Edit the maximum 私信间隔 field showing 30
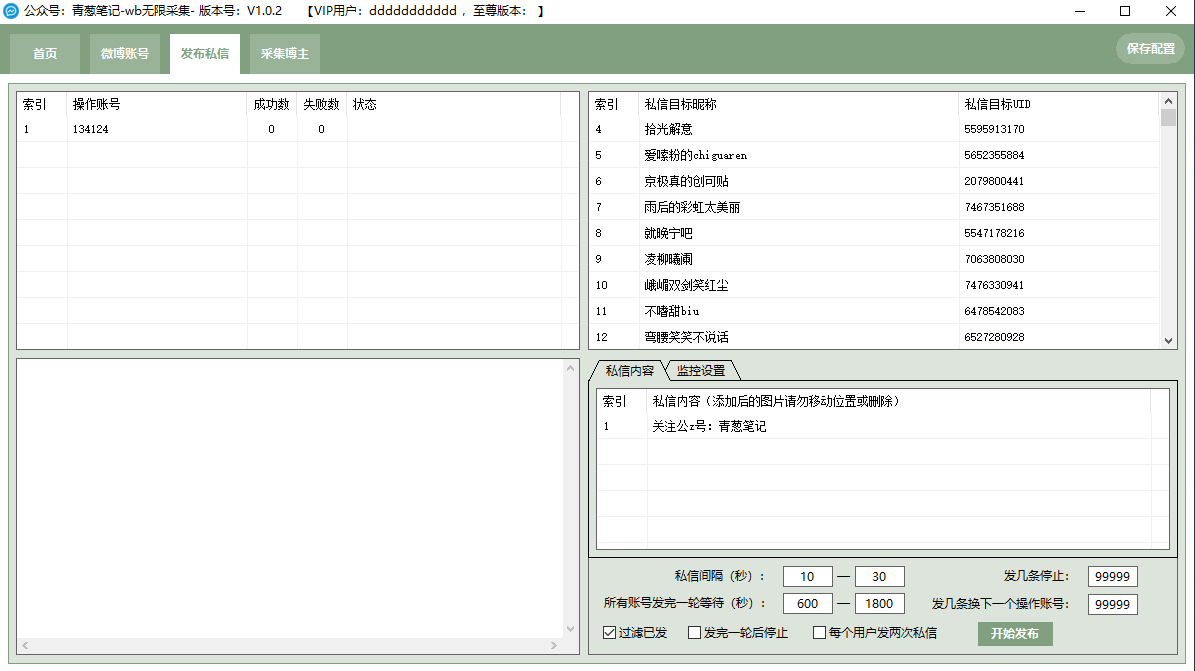The width and height of the screenshot is (1195, 671). pos(879,576)
